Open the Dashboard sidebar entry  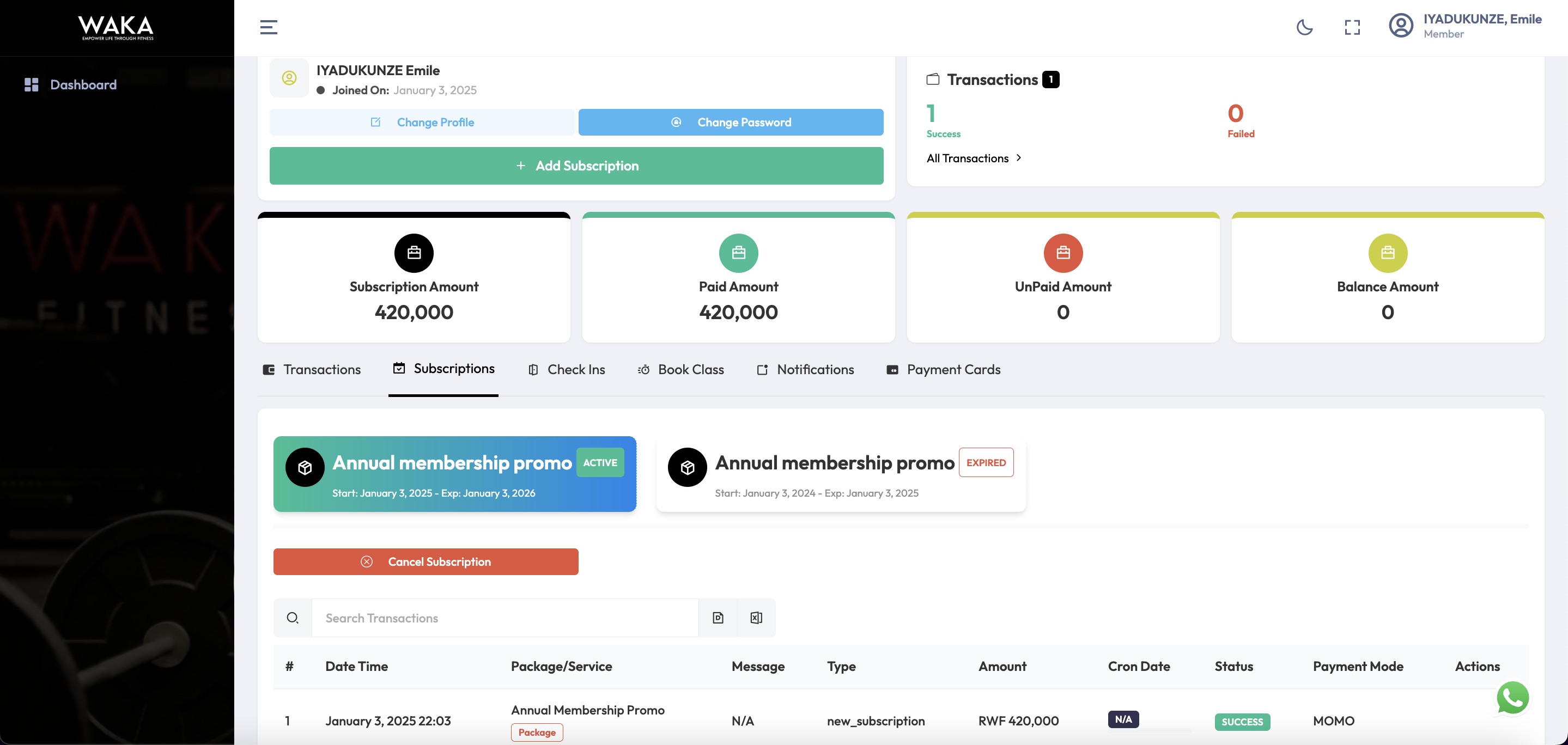(x=83, y=84)
